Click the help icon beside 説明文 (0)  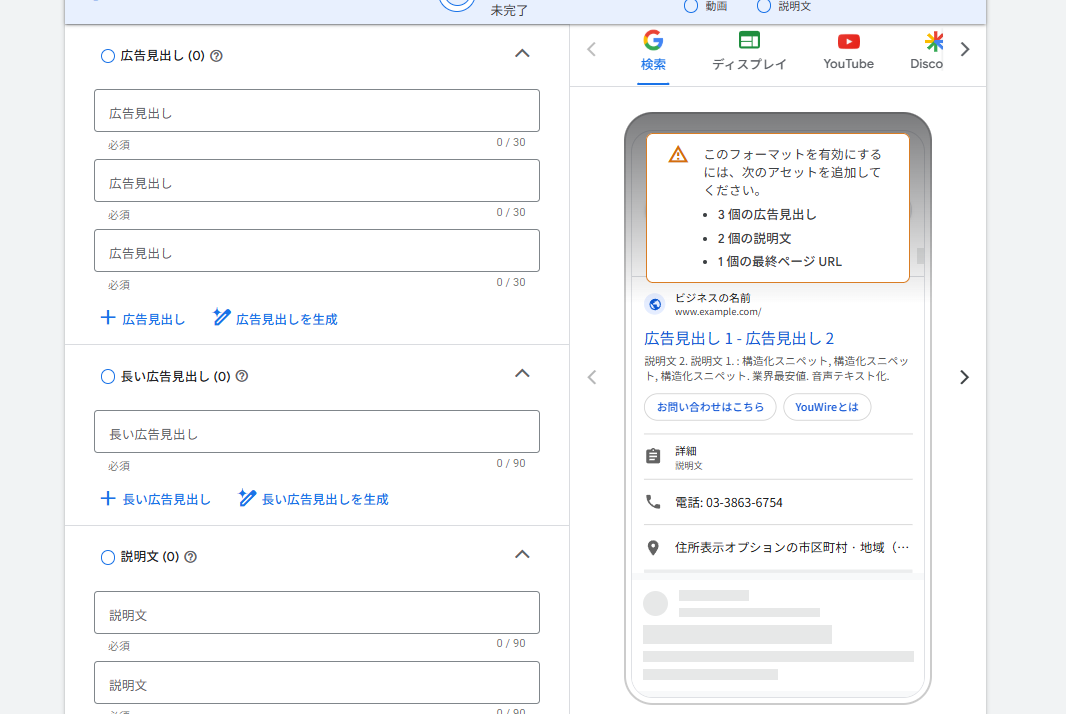point(191,557)
